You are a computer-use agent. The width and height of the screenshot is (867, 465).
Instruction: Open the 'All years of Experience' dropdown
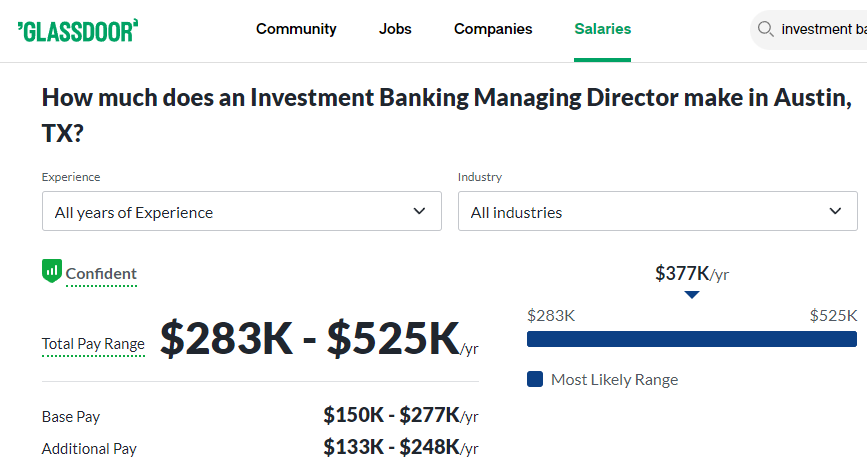coord(242,211)
